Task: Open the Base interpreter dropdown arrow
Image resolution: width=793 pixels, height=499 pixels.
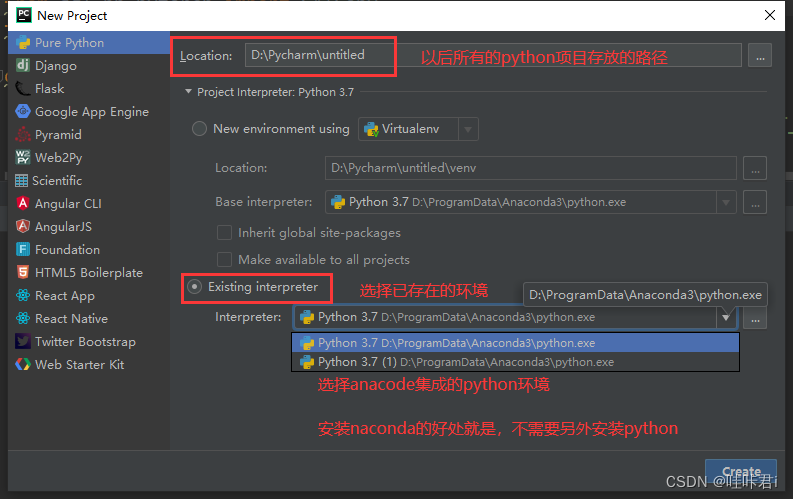Action: click(726, 202)
